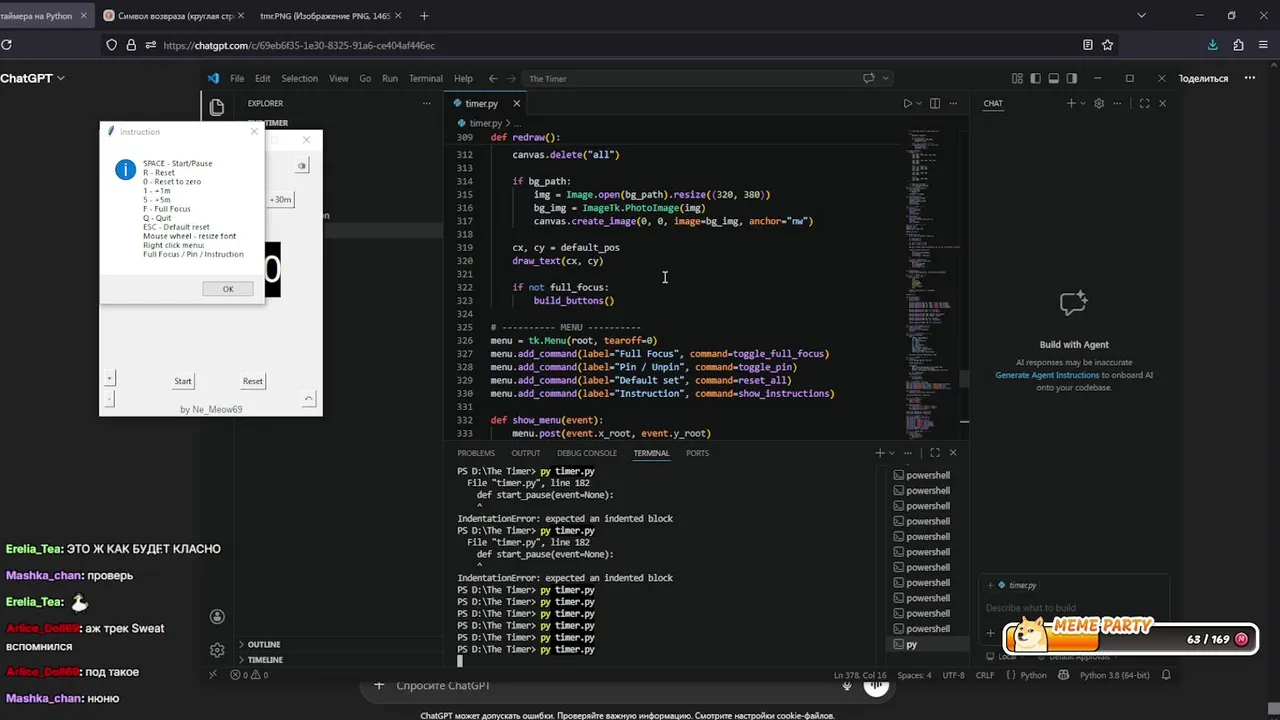This screenshot has width=1280, height=720.
Task: Click Generate Agent Instructions link
Action: tap(1047, 375)
